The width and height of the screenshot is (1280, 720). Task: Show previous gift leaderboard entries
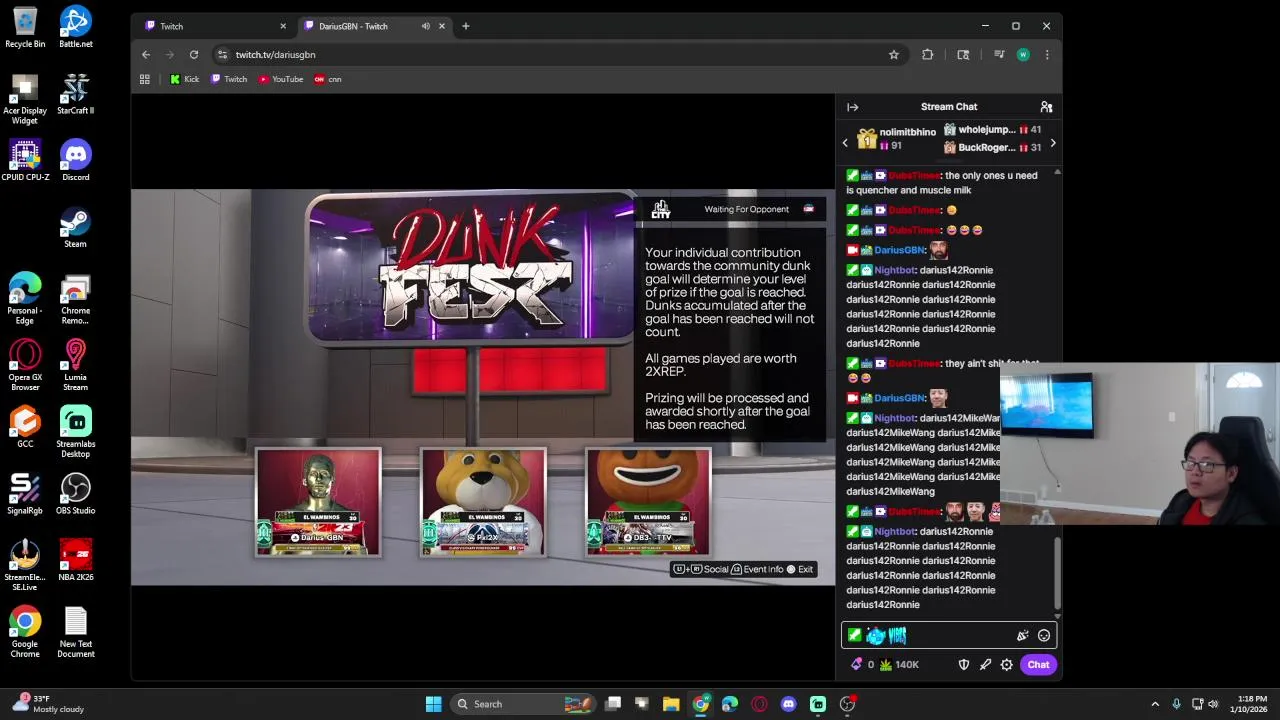pos(845,143)
